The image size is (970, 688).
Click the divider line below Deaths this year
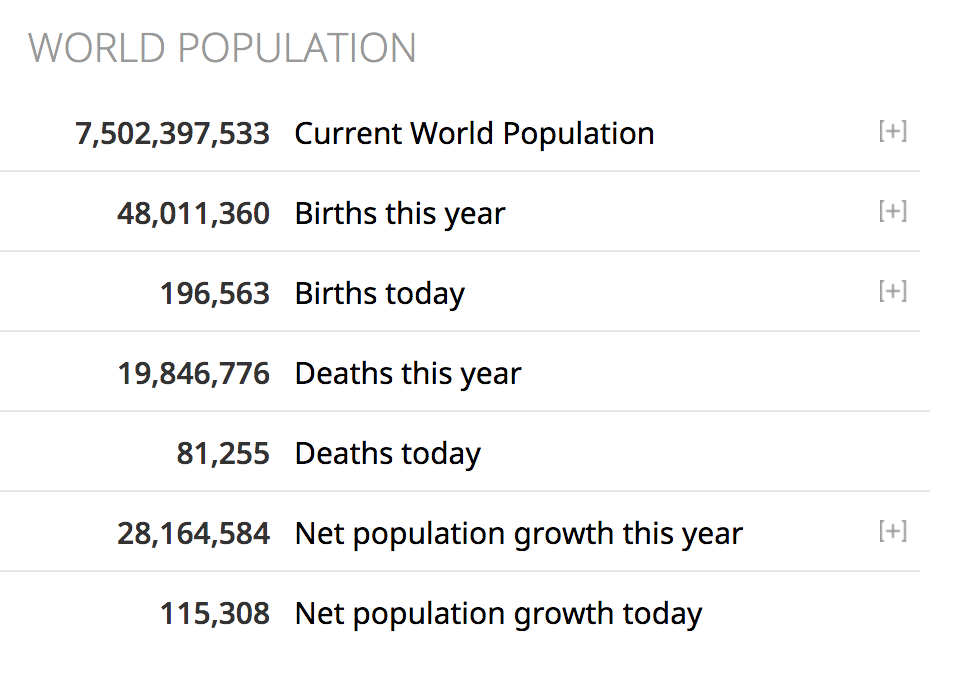pyautogui.click(x=465, y=411)
